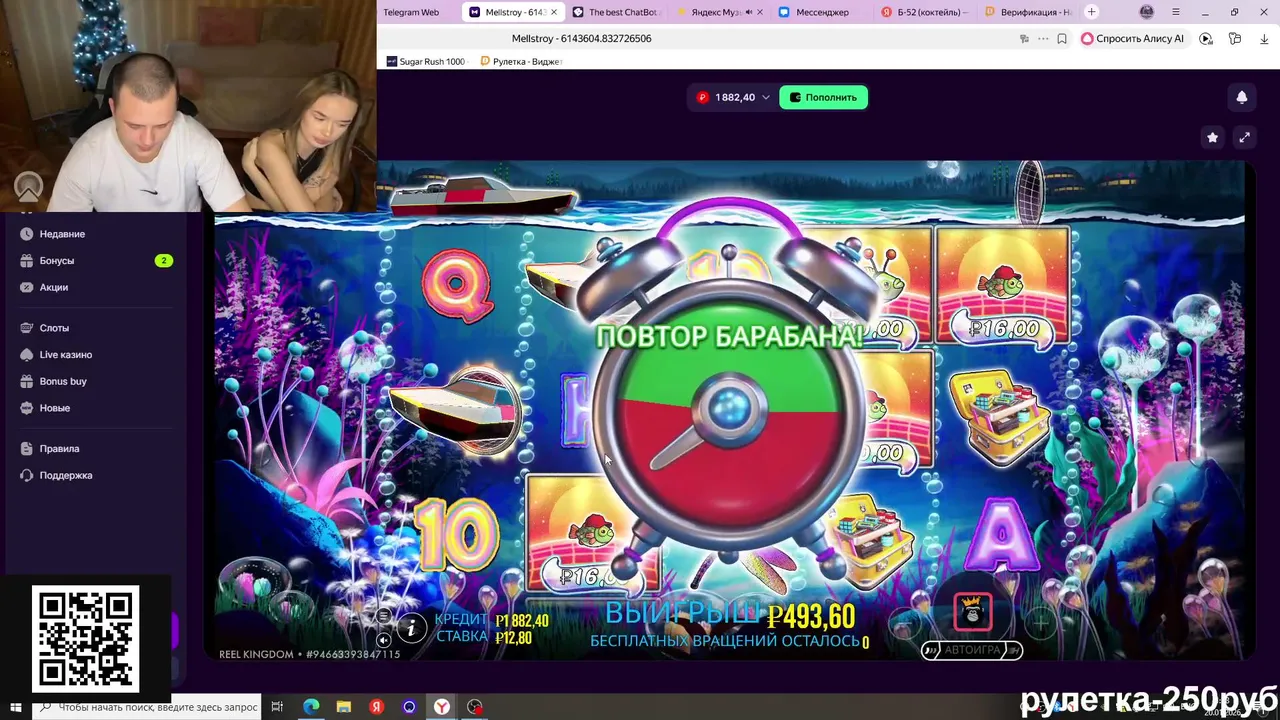Open the browser profile avatar
1280x720 pixels.
(1147, 12)
